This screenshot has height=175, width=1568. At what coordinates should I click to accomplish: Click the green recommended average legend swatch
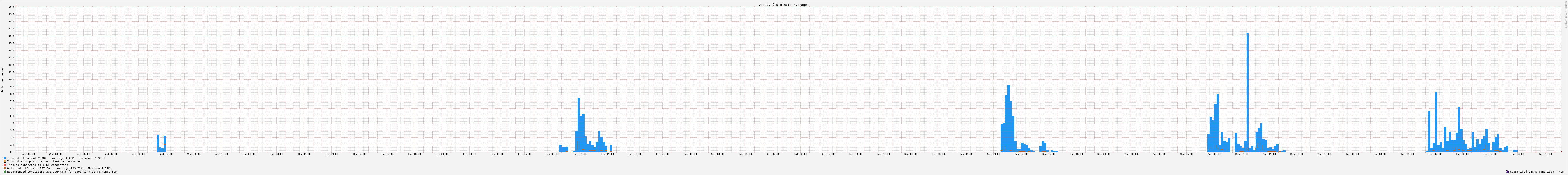click(5, 172)
